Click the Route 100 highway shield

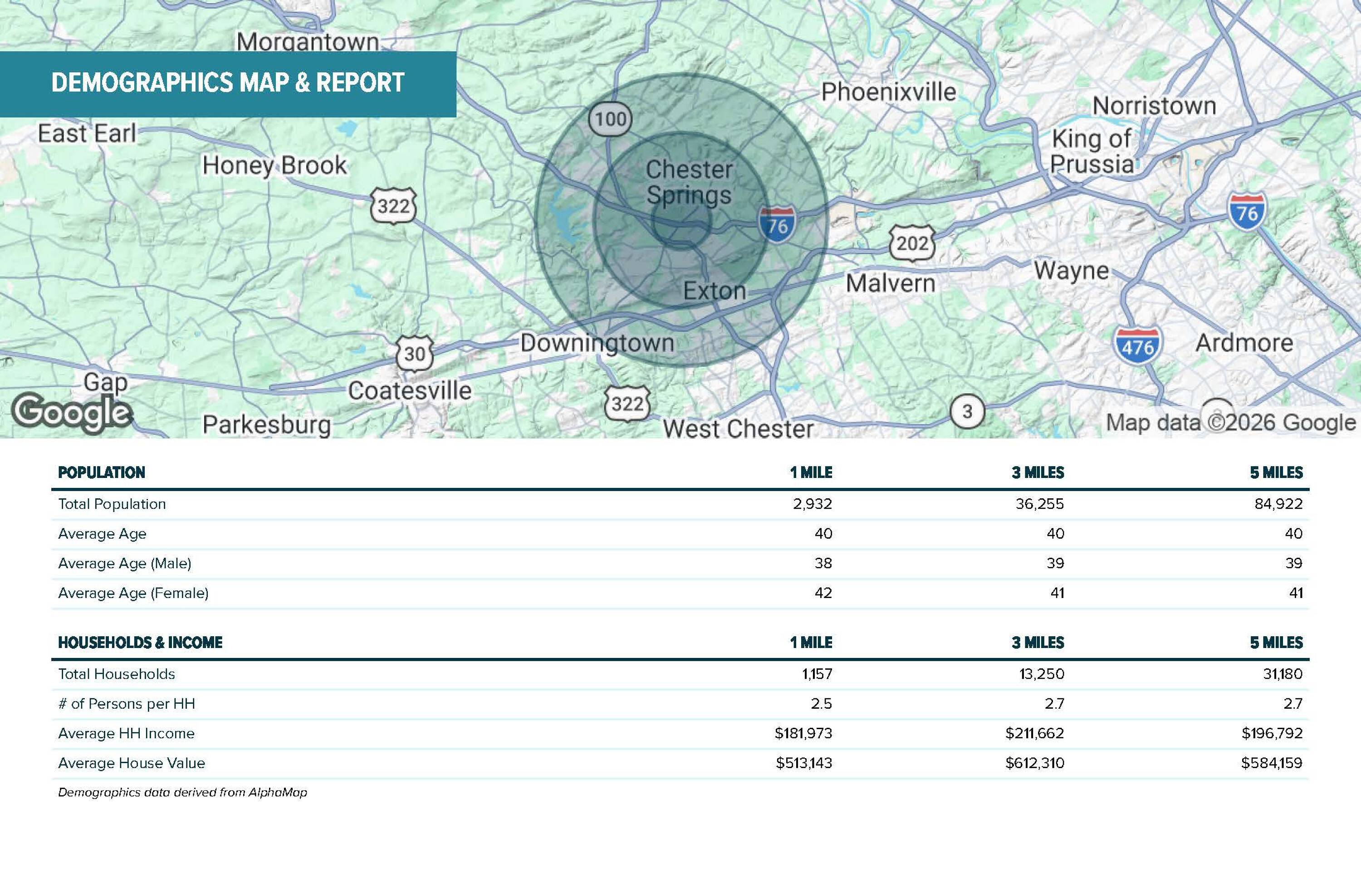(x=611, y=119)
